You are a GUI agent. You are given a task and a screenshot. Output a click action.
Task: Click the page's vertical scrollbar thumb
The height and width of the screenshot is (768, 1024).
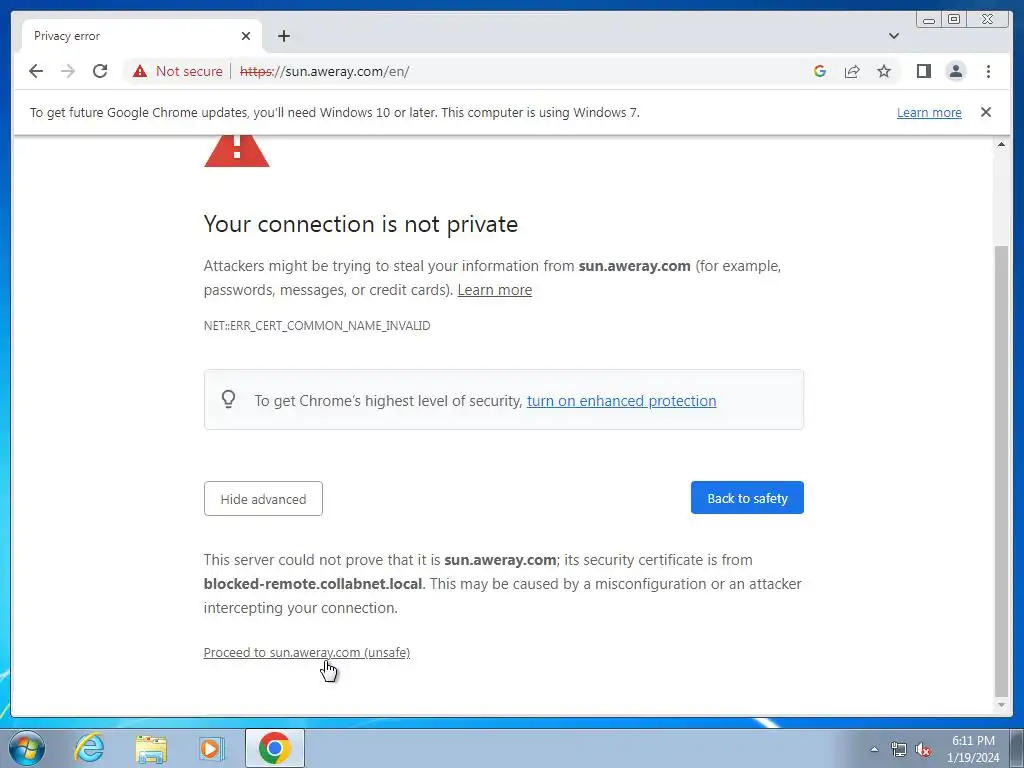point(1001,470)
